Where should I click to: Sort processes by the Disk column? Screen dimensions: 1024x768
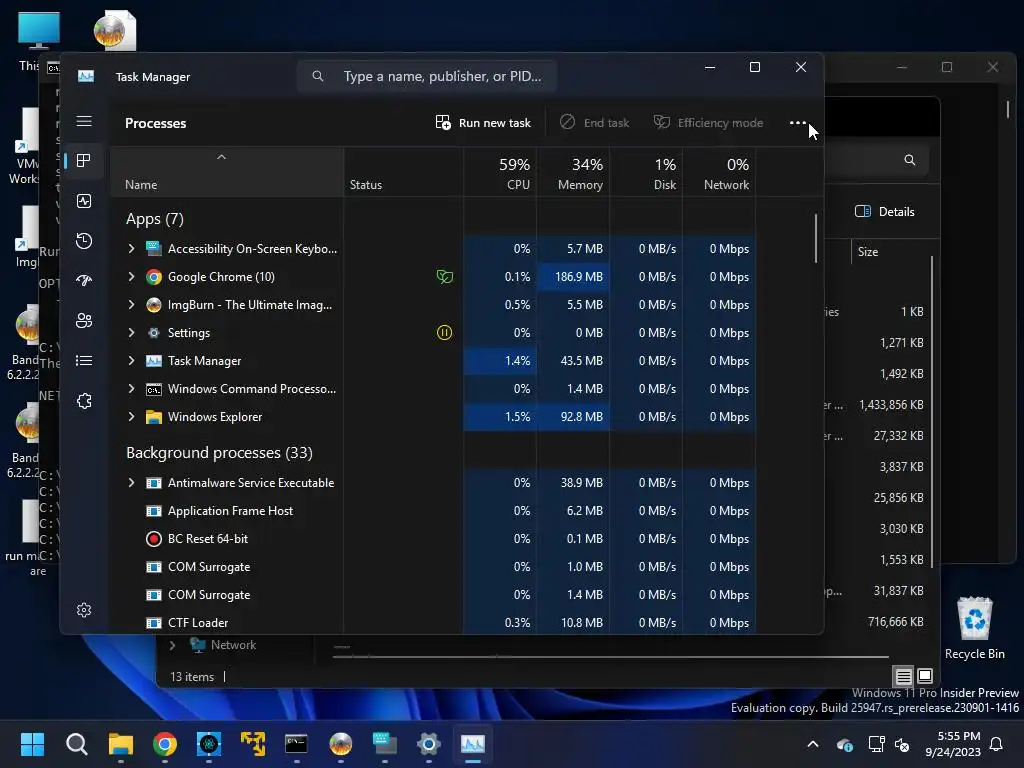pyautogui.click(x=647, y=173)
